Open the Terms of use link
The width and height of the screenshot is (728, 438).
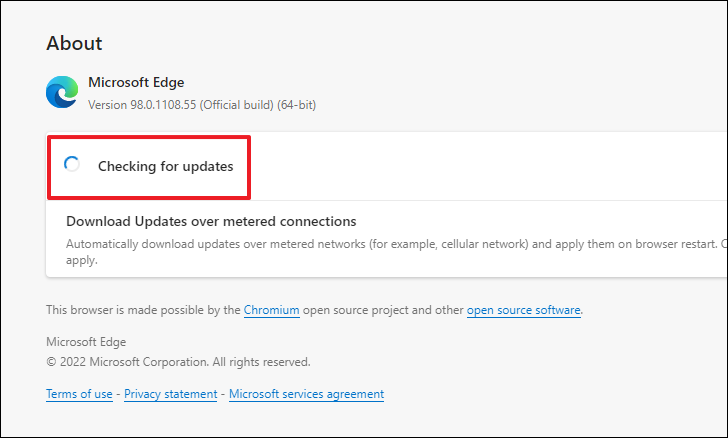click(79, 394)
